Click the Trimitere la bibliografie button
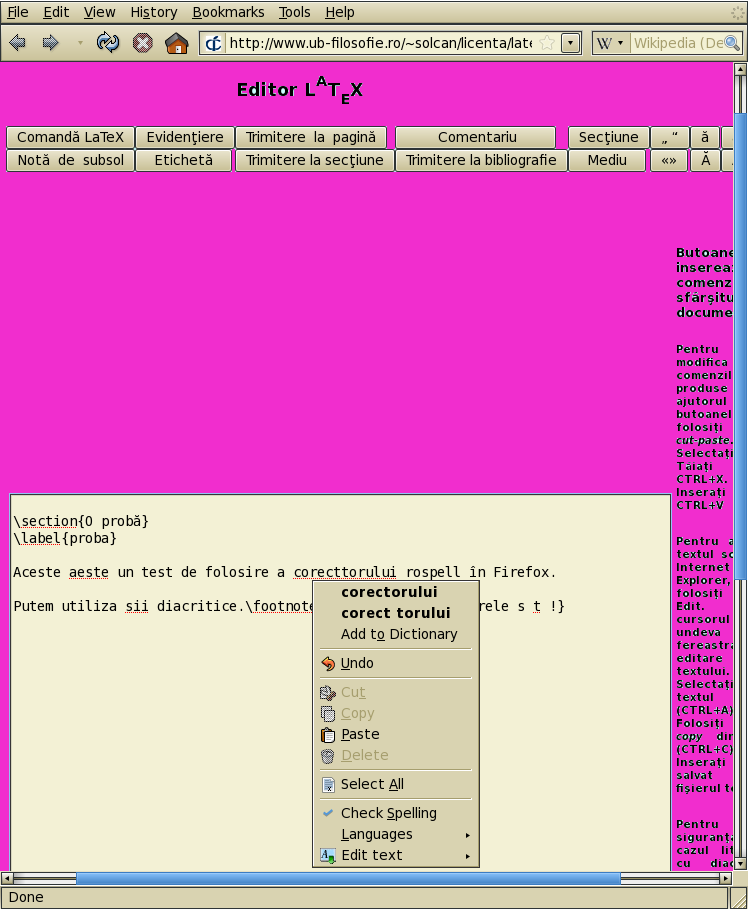 (481, 161)
